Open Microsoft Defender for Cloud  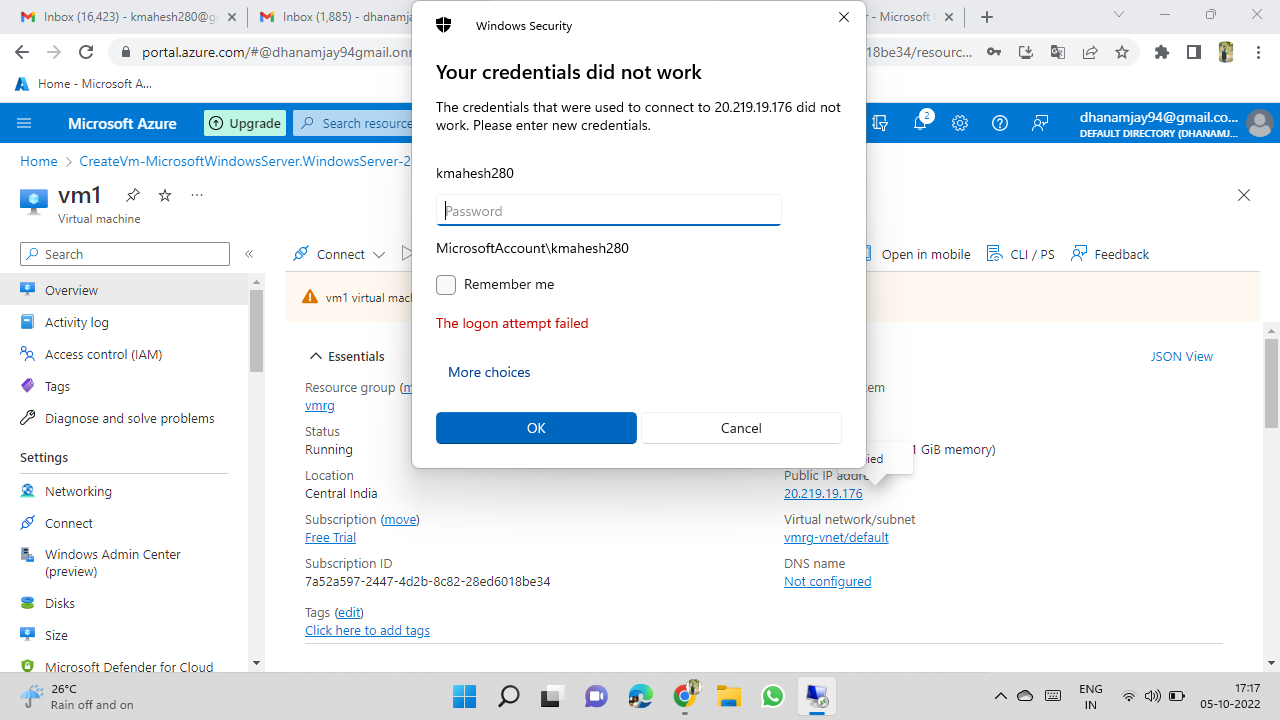click(x=129, y=667)
